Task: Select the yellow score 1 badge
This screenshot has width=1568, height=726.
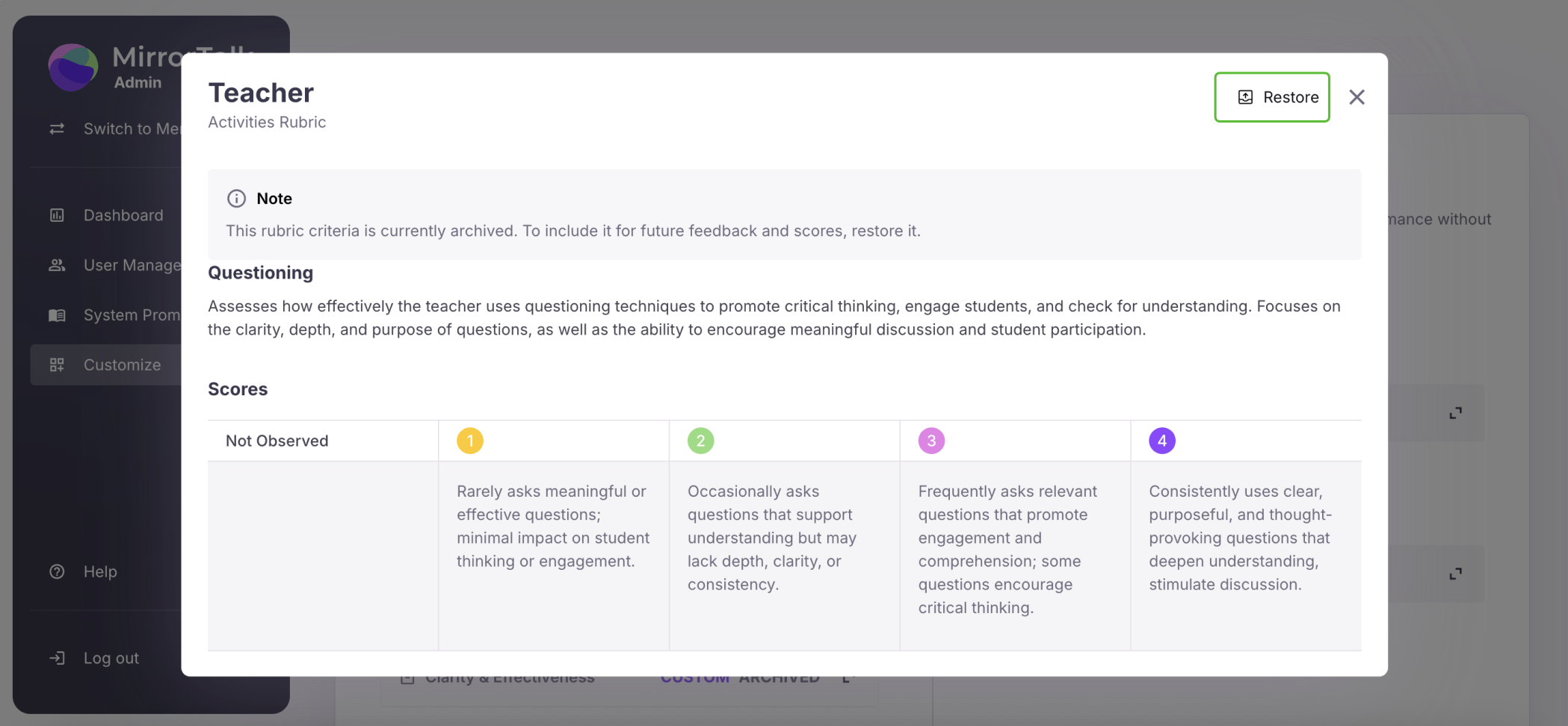Action: (470, 441)
